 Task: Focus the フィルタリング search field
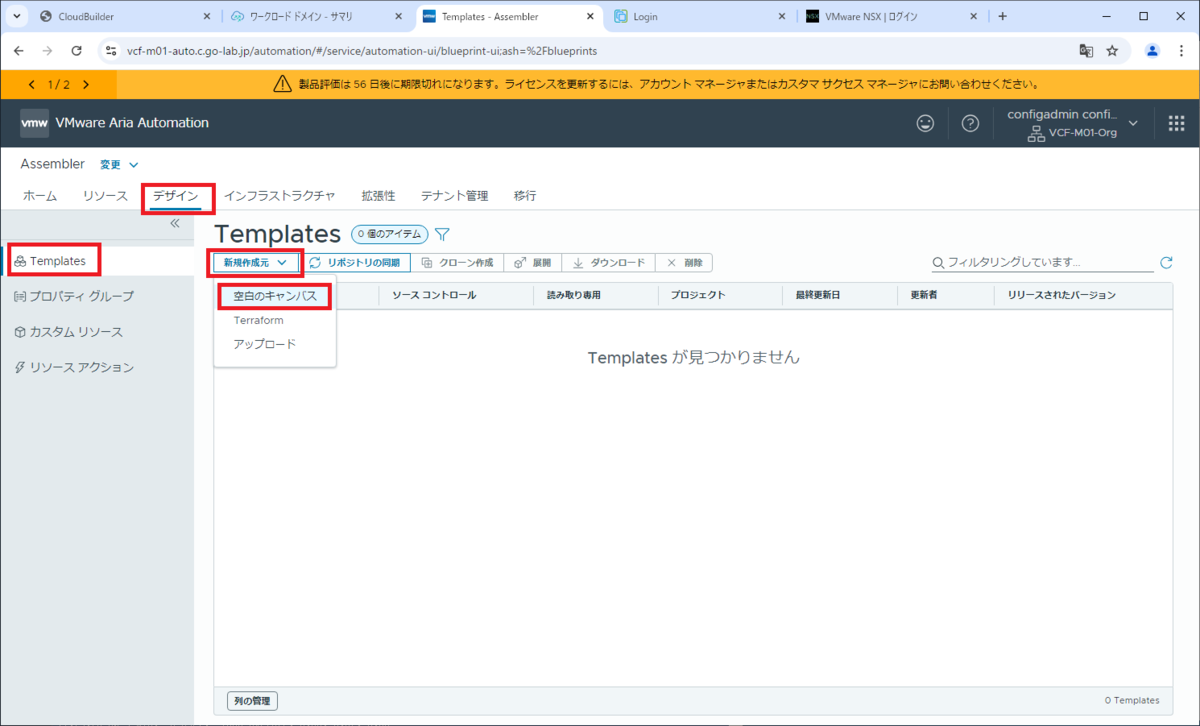point(1042,263)
